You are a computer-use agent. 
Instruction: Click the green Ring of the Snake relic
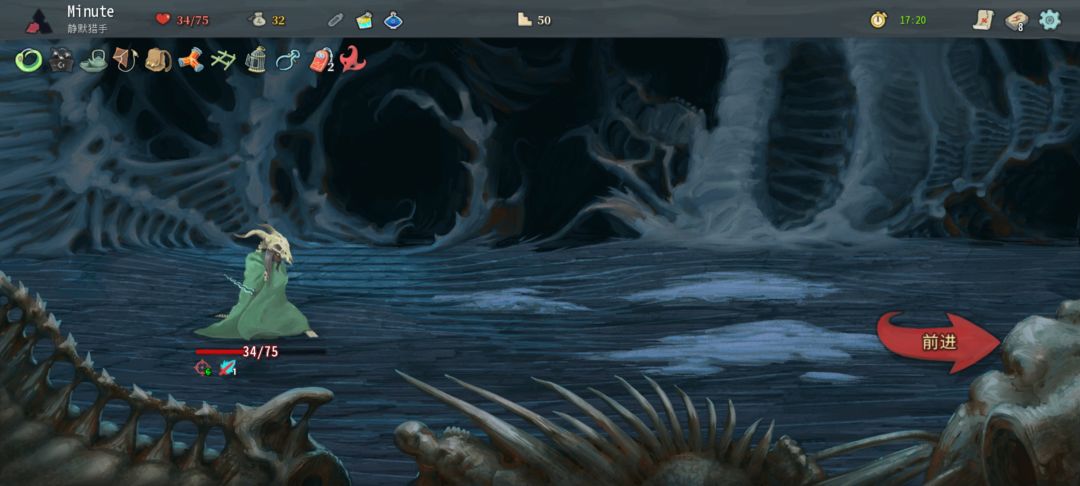pos(29,61)
